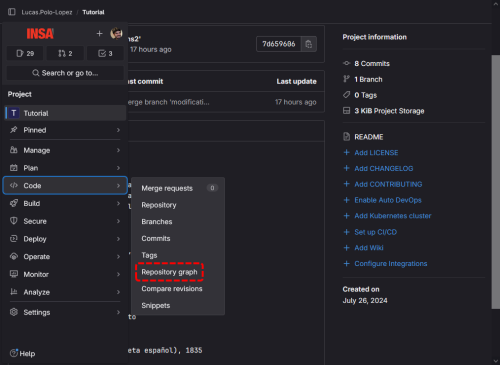Viewport: 500px width, 365px height.
Task: Open Branches in Code flyout
Action: coord(178,222)
